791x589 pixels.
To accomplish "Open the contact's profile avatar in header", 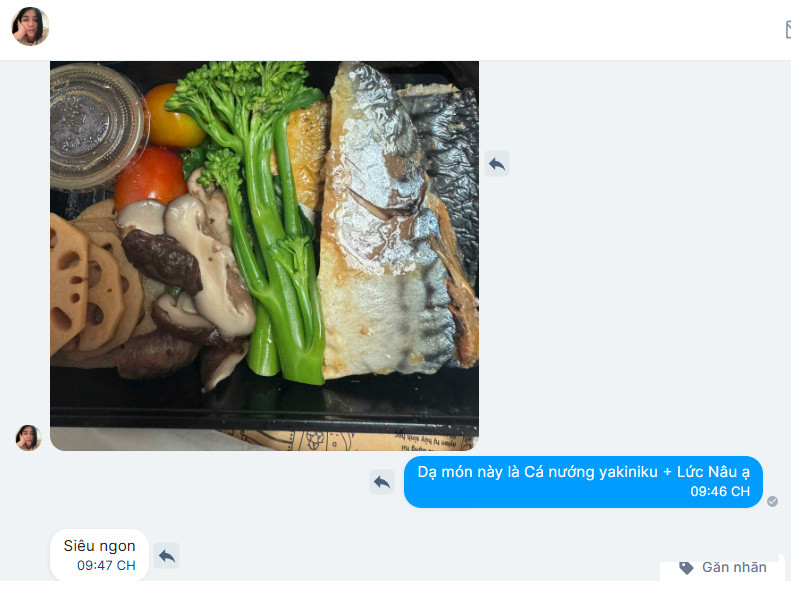I will pyautogui.click(x=30, y=27).
